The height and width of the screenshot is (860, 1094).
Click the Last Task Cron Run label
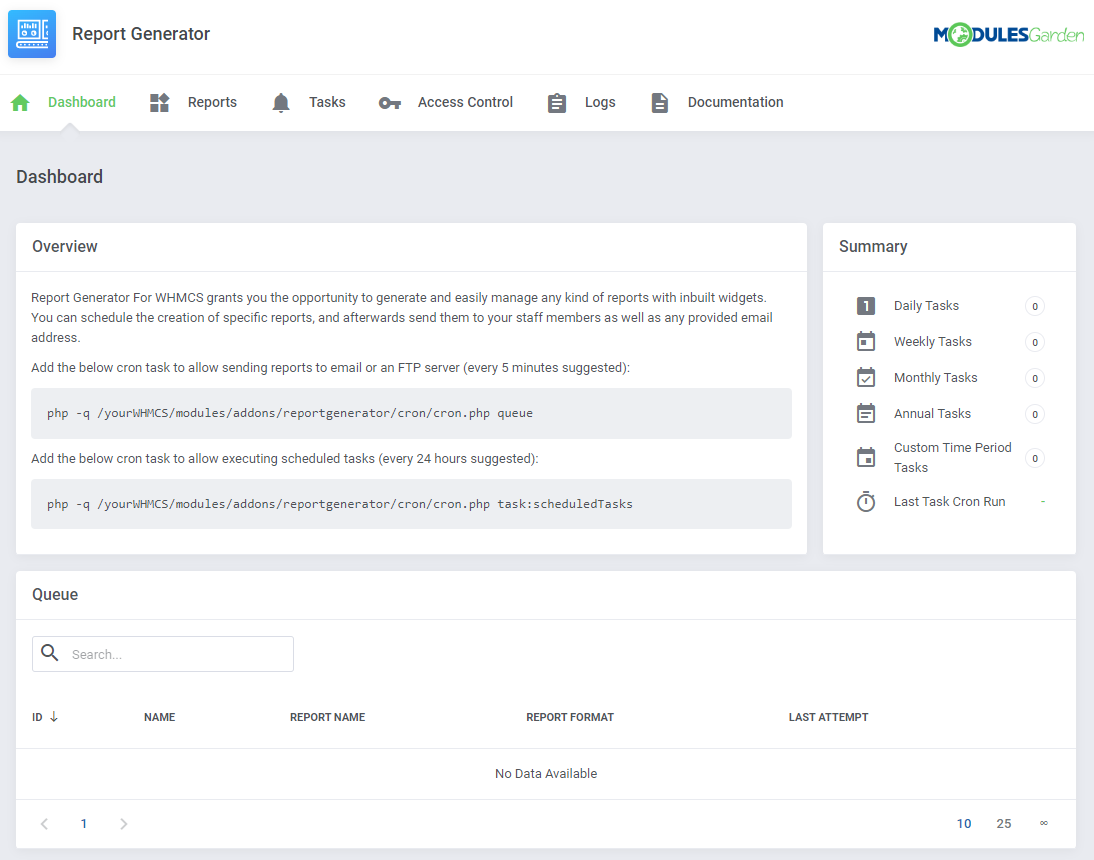(950, 501)
